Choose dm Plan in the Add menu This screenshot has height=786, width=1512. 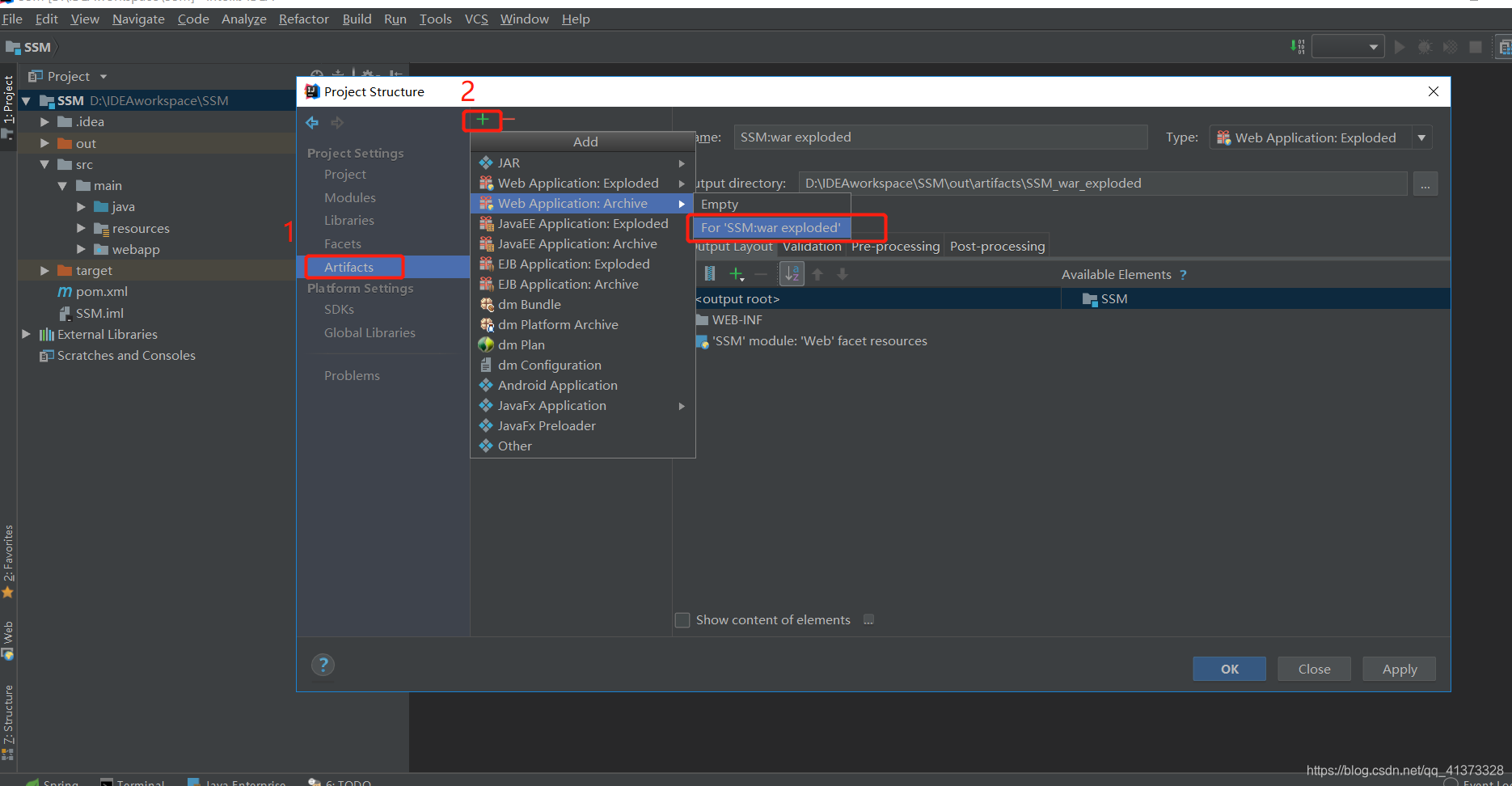(582, 344)
